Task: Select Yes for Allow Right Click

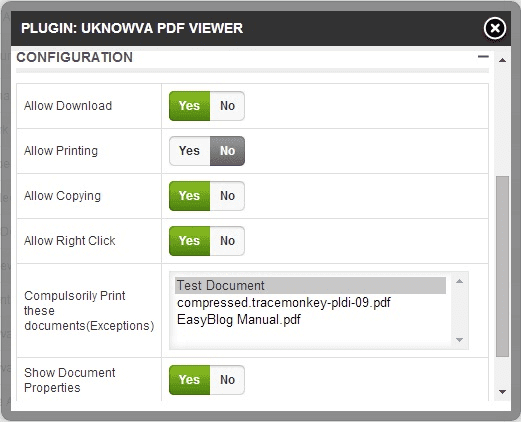Action: point(189,241)
